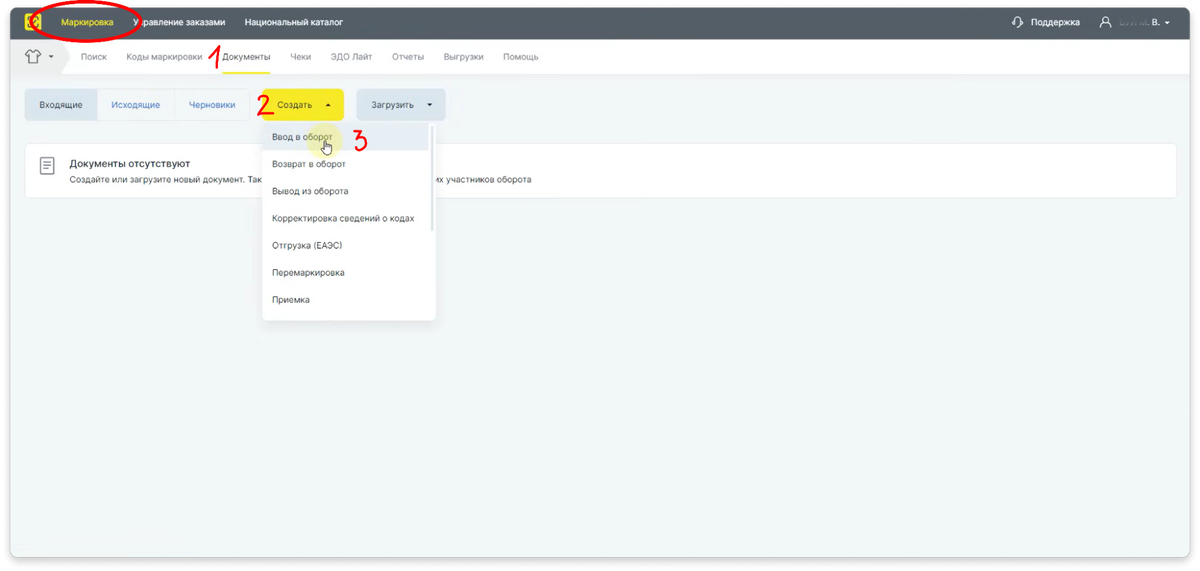The width and height of the screenshot is (1200, 571).
Task: Switch to the Чеки tab
Action: click(301, 57)
